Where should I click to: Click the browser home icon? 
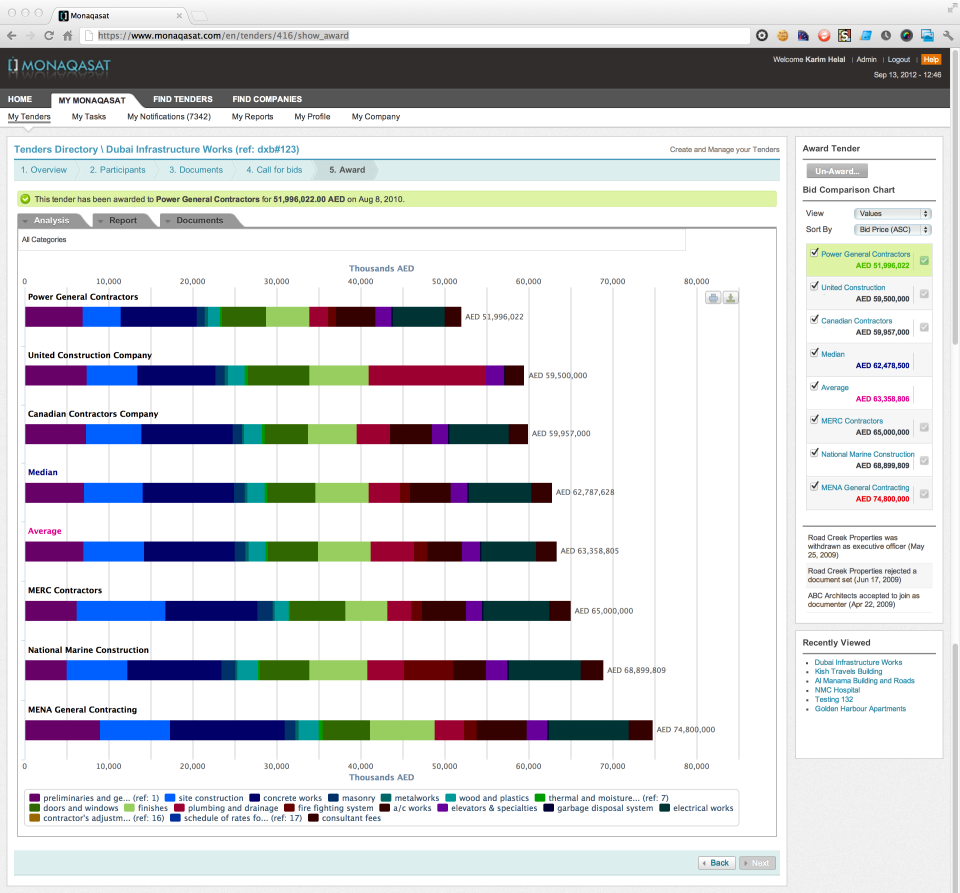tap(67, 35)
